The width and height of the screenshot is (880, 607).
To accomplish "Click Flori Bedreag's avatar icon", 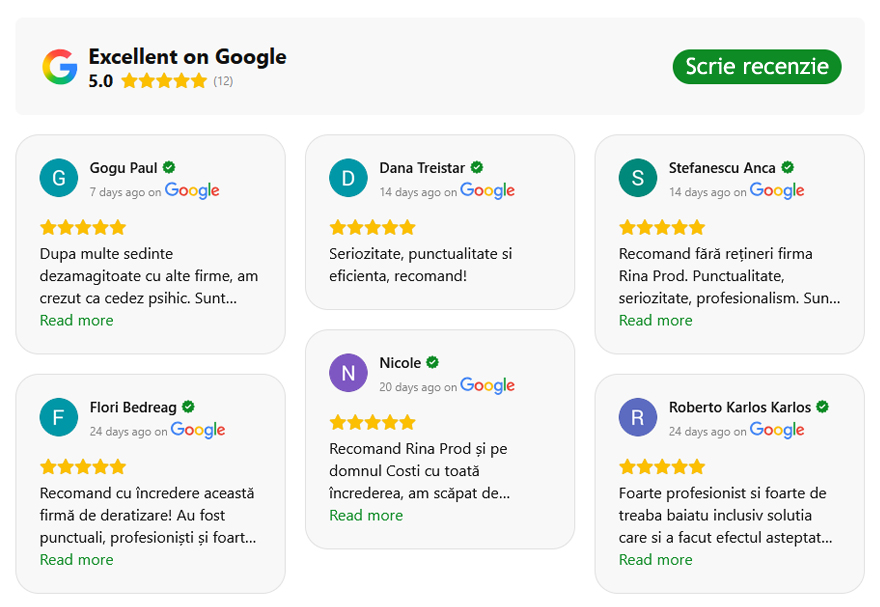I will pyautogui.click(x=58, y=417).
